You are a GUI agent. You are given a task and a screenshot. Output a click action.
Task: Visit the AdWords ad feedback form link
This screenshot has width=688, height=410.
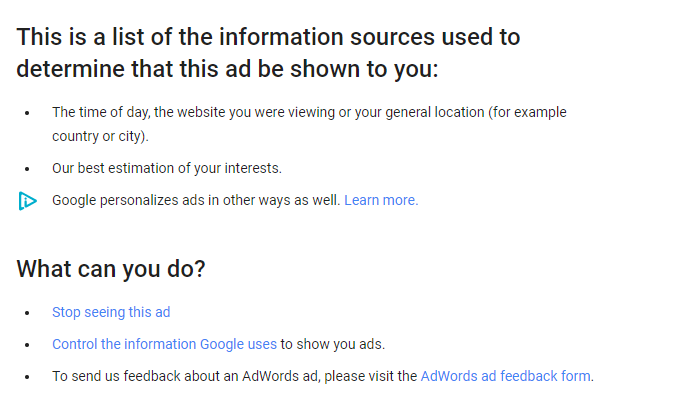[x=505, y=376]
